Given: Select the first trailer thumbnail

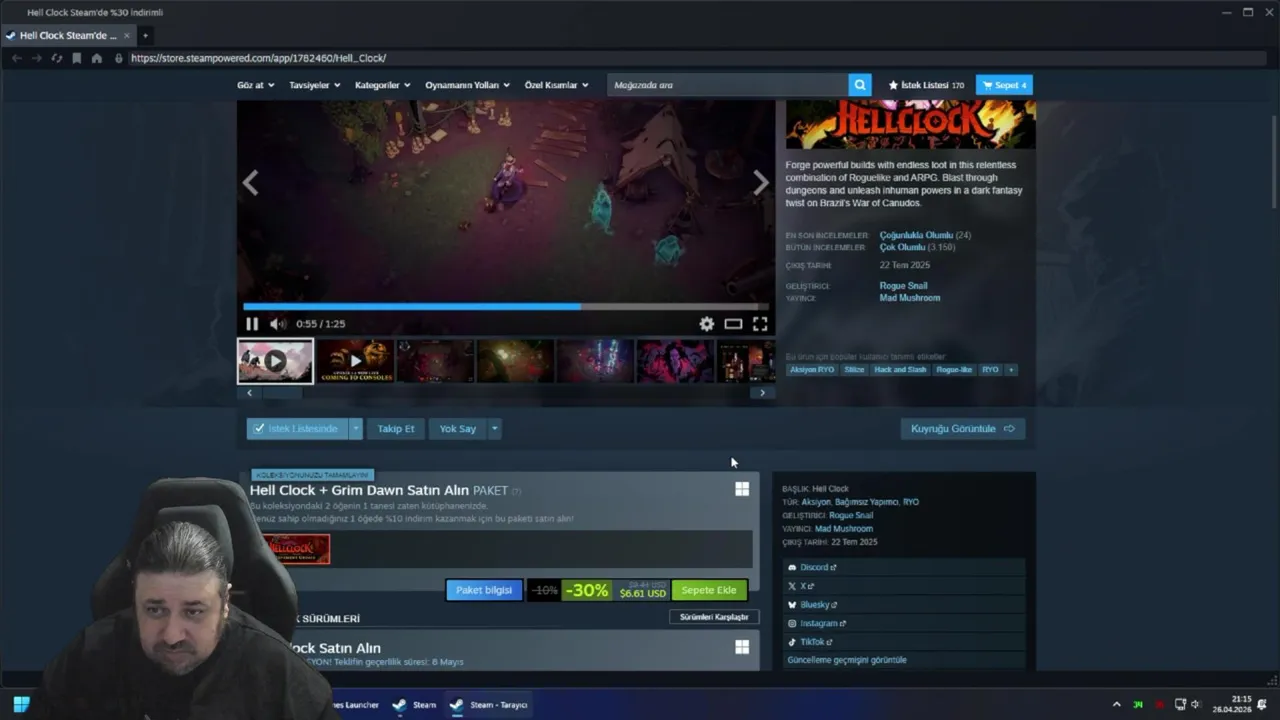Looking at the screenshot, I should click(x=275, y=361).
